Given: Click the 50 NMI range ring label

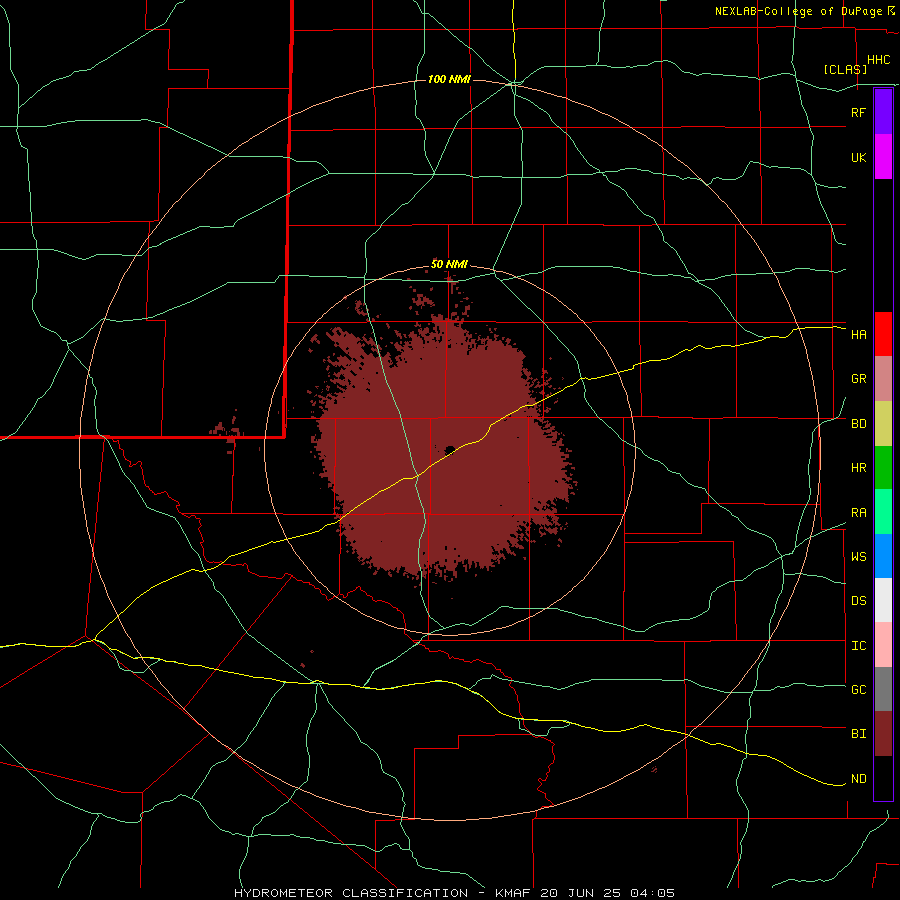Looking at the screenshot, I should 449,264.
